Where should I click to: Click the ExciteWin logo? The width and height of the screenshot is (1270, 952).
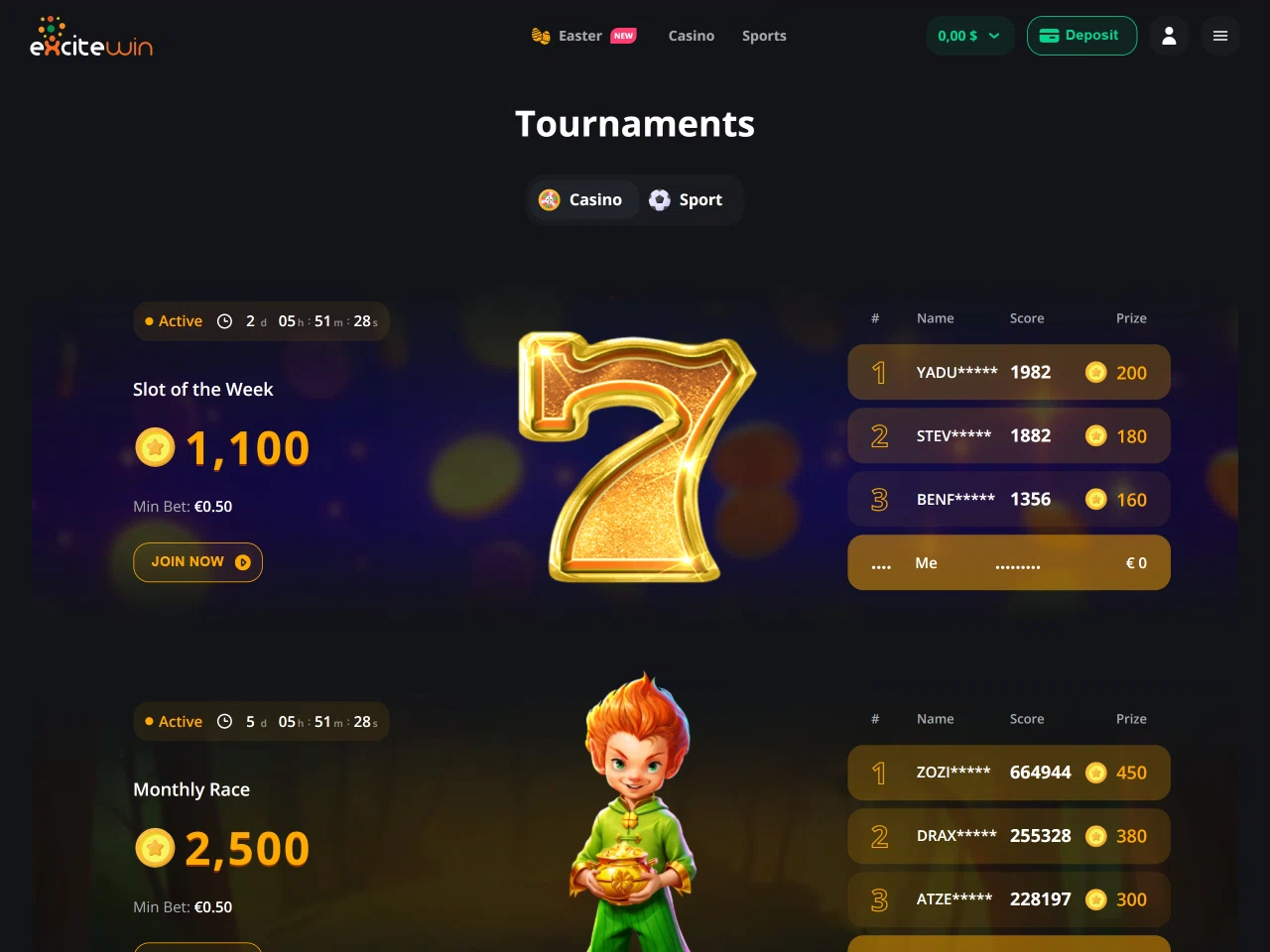(91, 37)
